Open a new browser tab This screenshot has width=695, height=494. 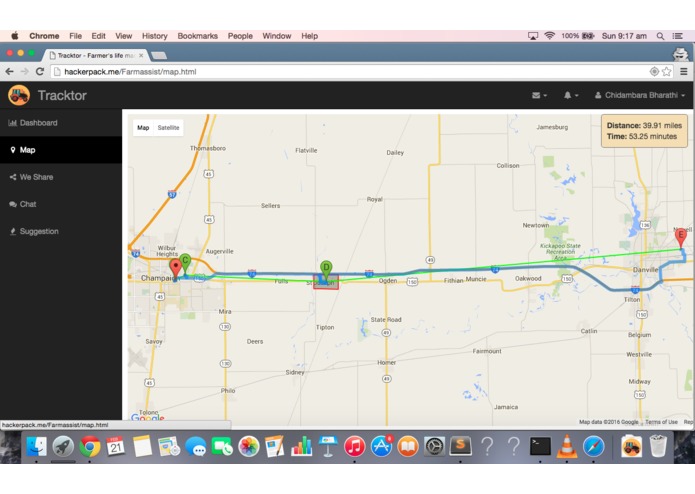click(159, 55)
